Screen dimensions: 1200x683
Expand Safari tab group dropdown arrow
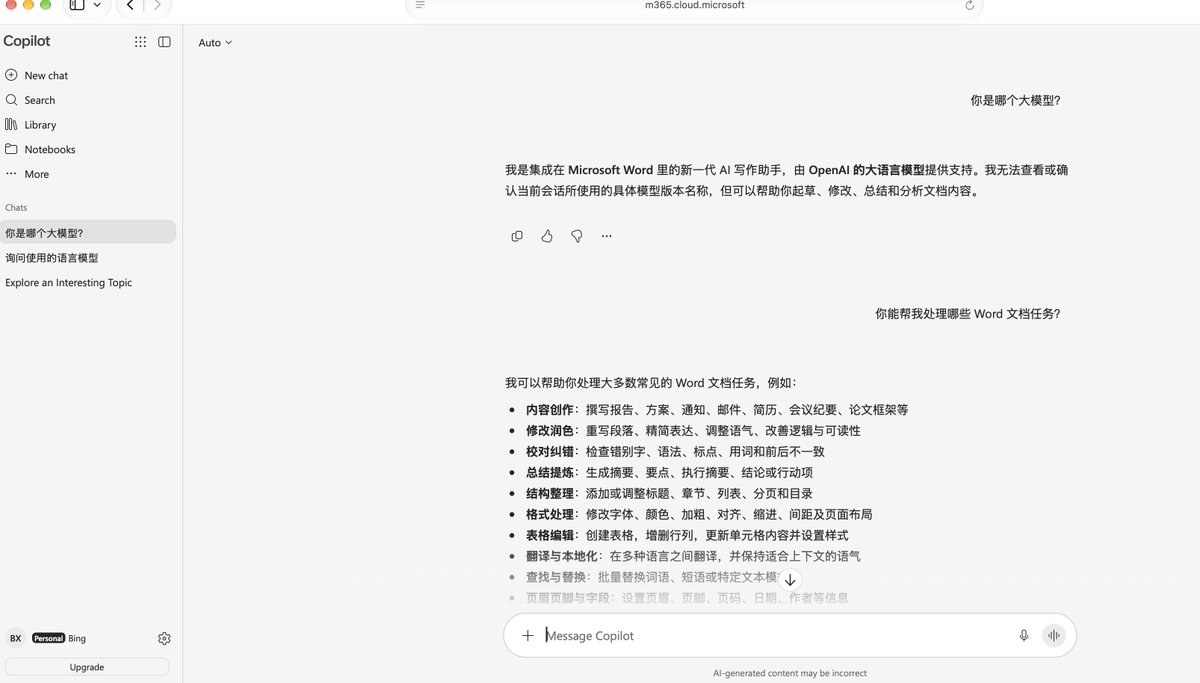97,5
